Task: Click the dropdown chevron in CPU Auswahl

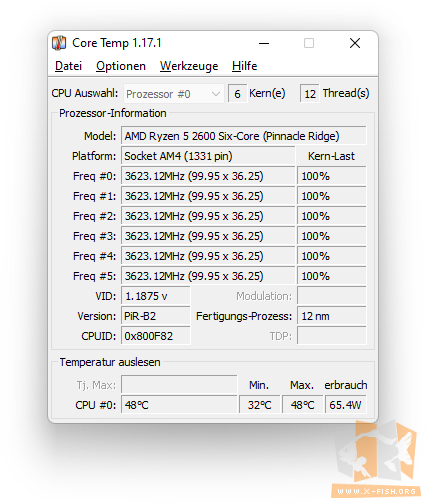Action: coord(216,94)
